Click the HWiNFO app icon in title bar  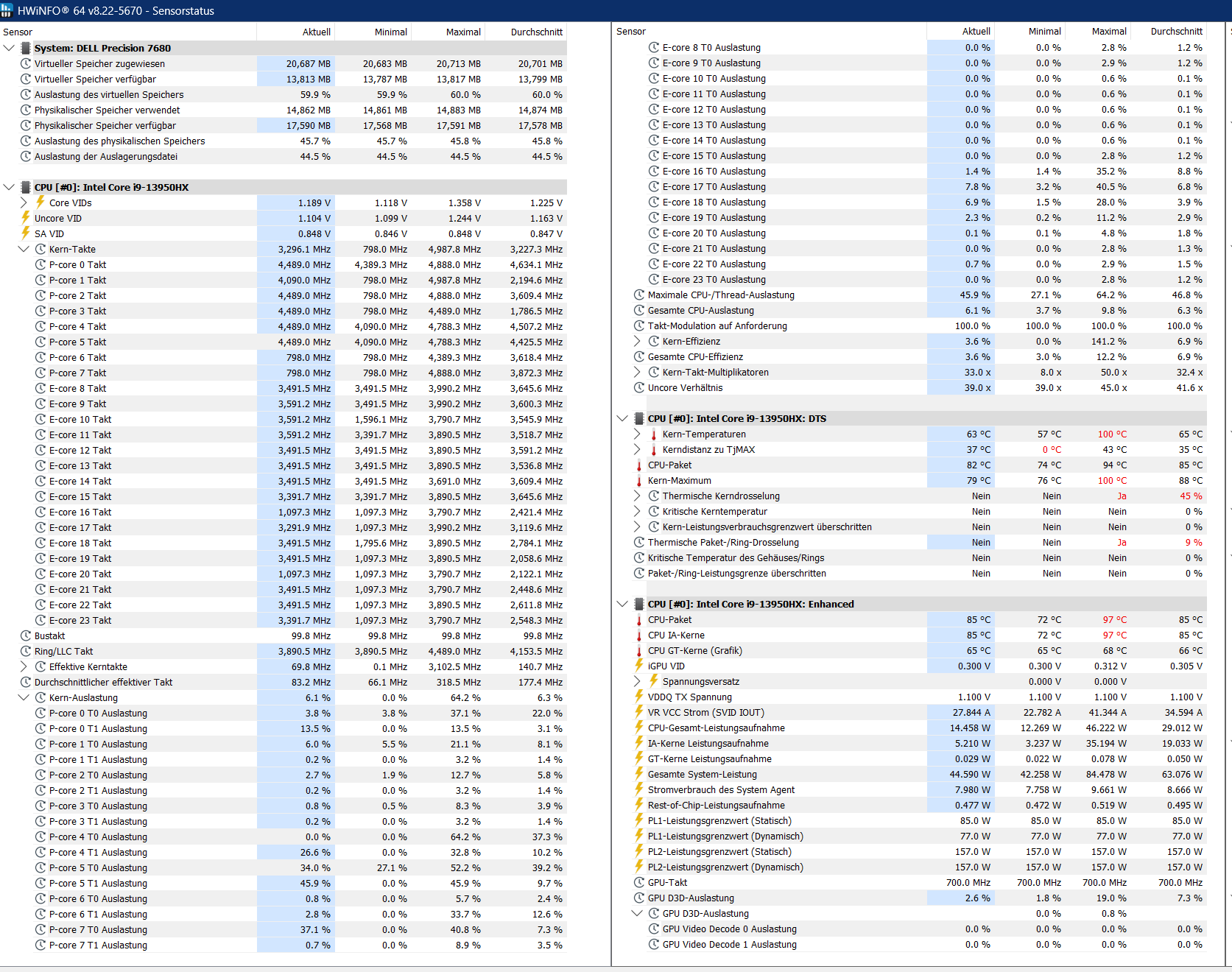pos(7,10)
